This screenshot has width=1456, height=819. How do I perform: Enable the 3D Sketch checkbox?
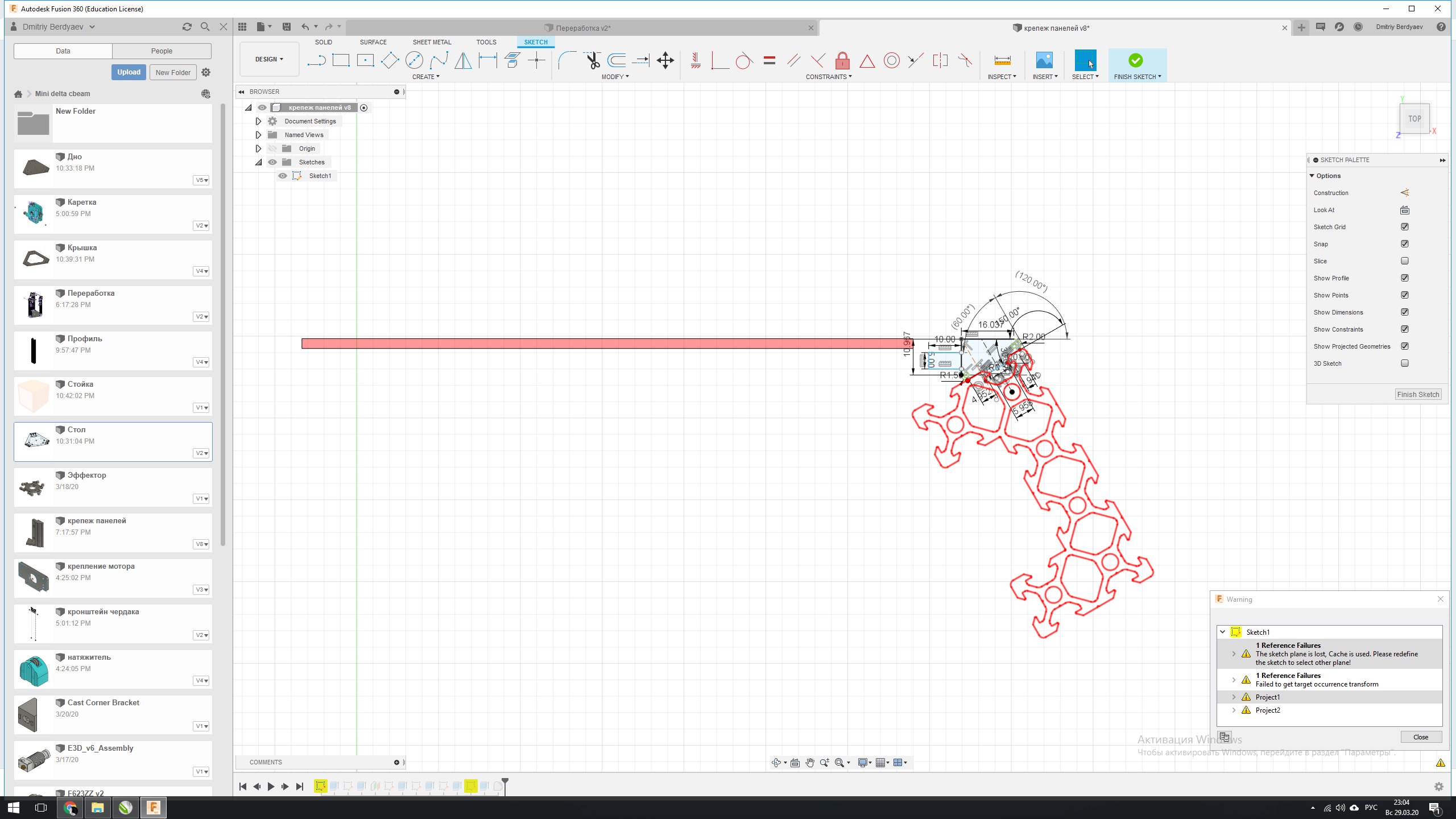(1405, 363)
